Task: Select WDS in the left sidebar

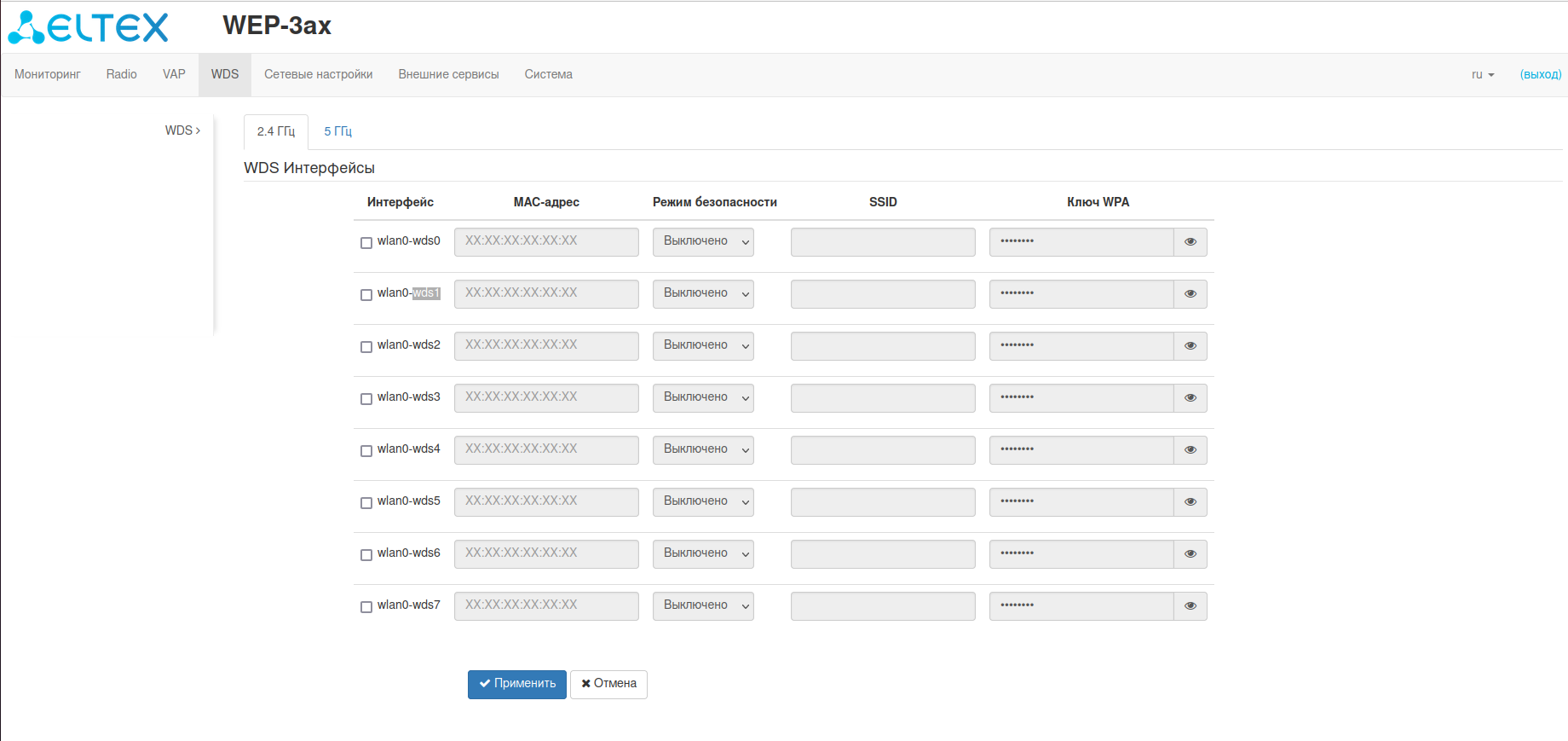Action: pyautogui.click(x=182, y=130)
